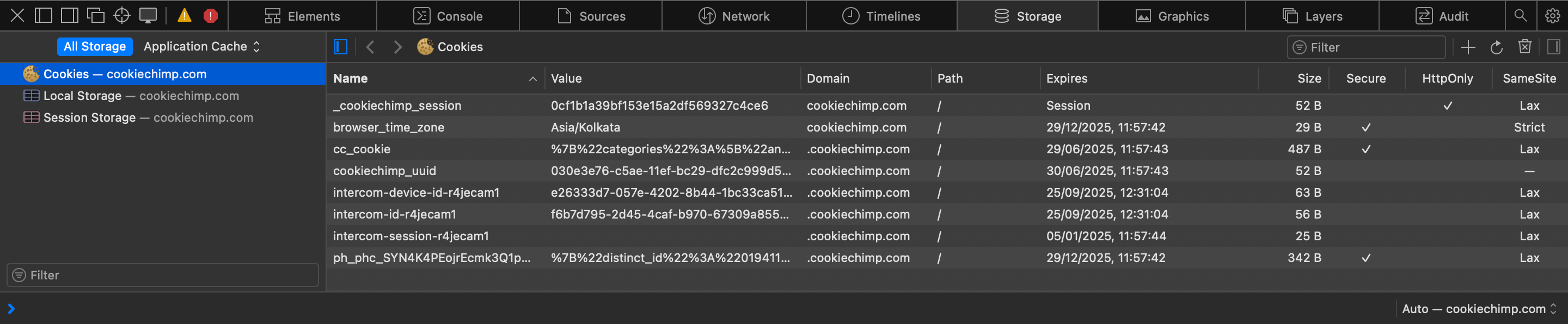Add a new cookie with the plus icon
The image size is (1568, 324).
coord(1468,47)
